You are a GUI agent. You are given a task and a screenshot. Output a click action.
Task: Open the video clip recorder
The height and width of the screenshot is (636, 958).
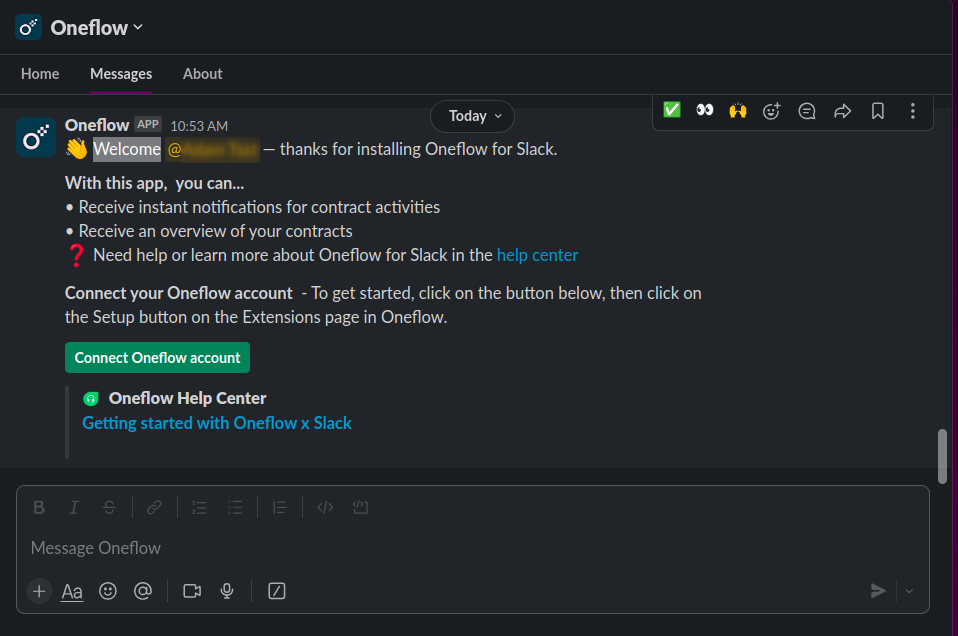[191, 591]
